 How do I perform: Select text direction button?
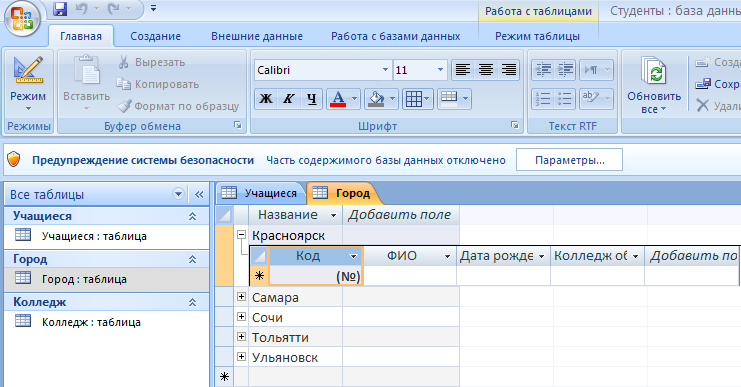point(596,70)
